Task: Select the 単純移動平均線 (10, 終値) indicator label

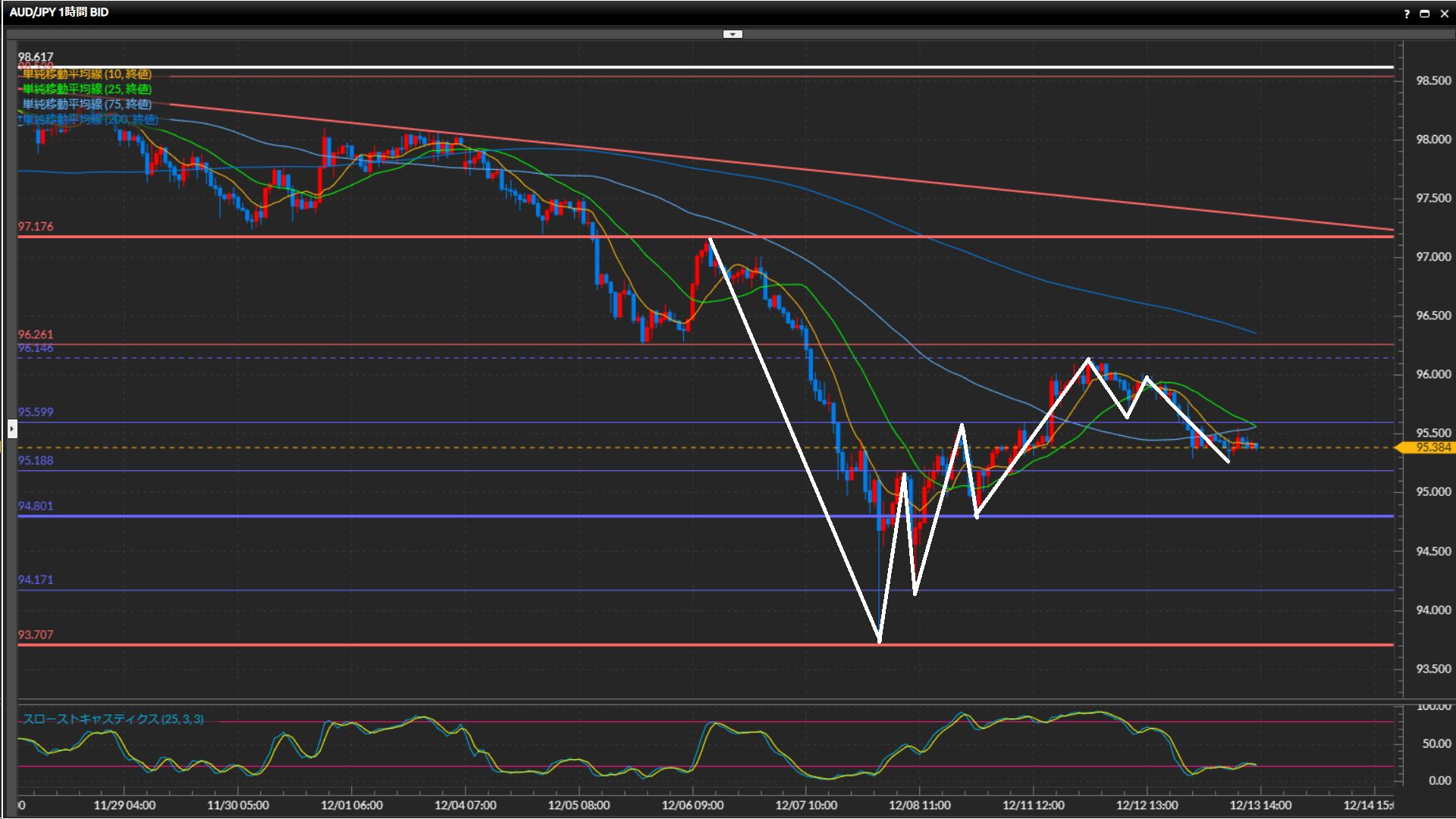Action: click(87, 74)
